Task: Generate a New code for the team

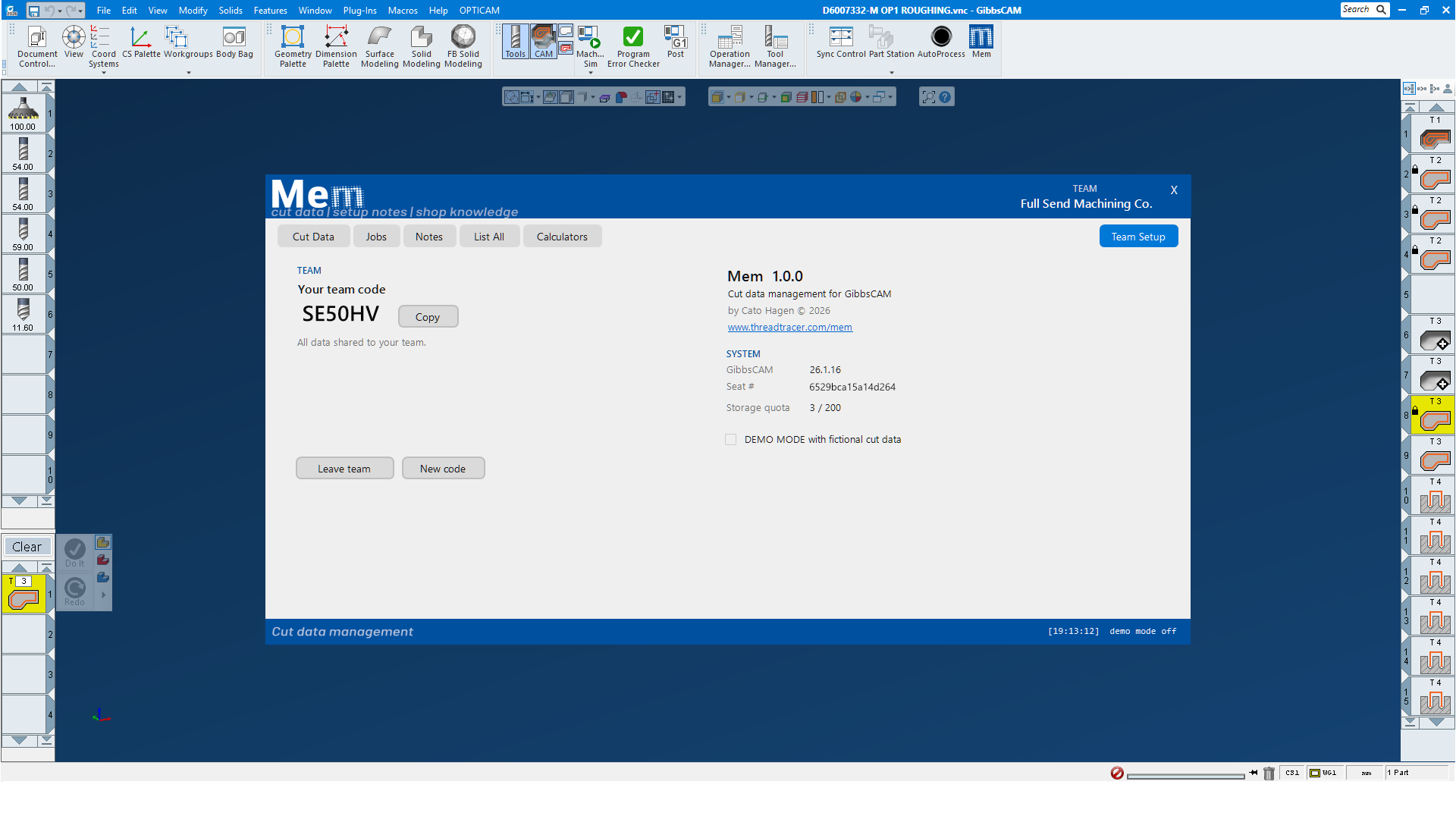Action: coord(443,469)
